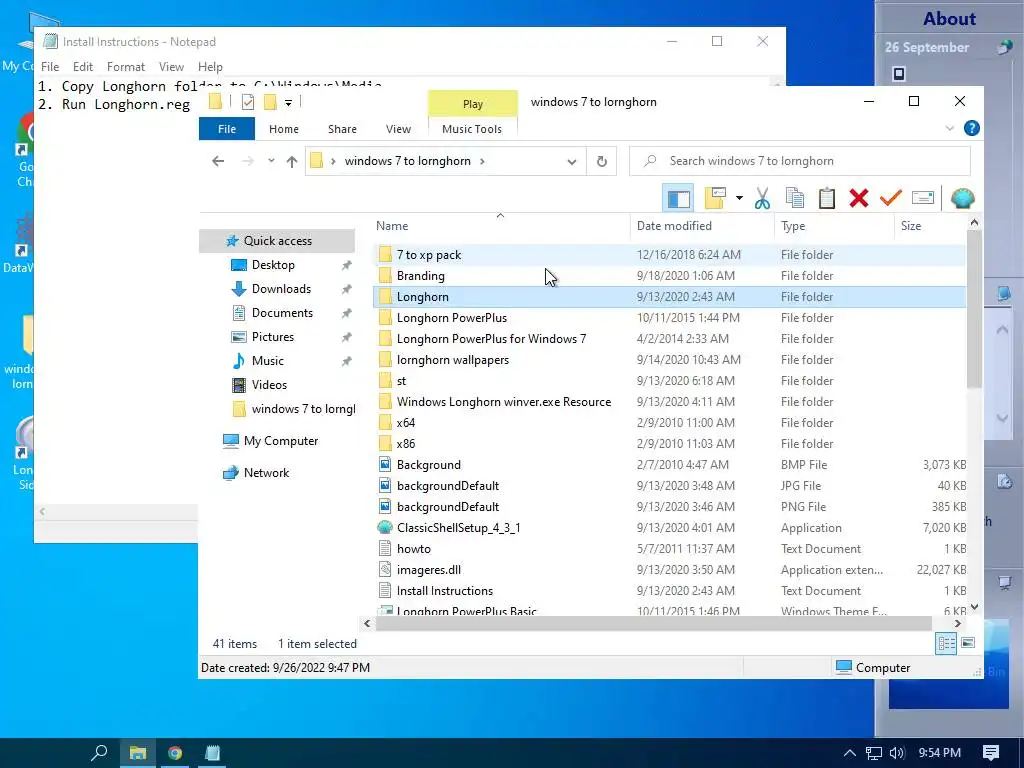Screen dimensions: 1024x768
Task: Click the Email envelope toolbar icon
Action: coord(923,198)
